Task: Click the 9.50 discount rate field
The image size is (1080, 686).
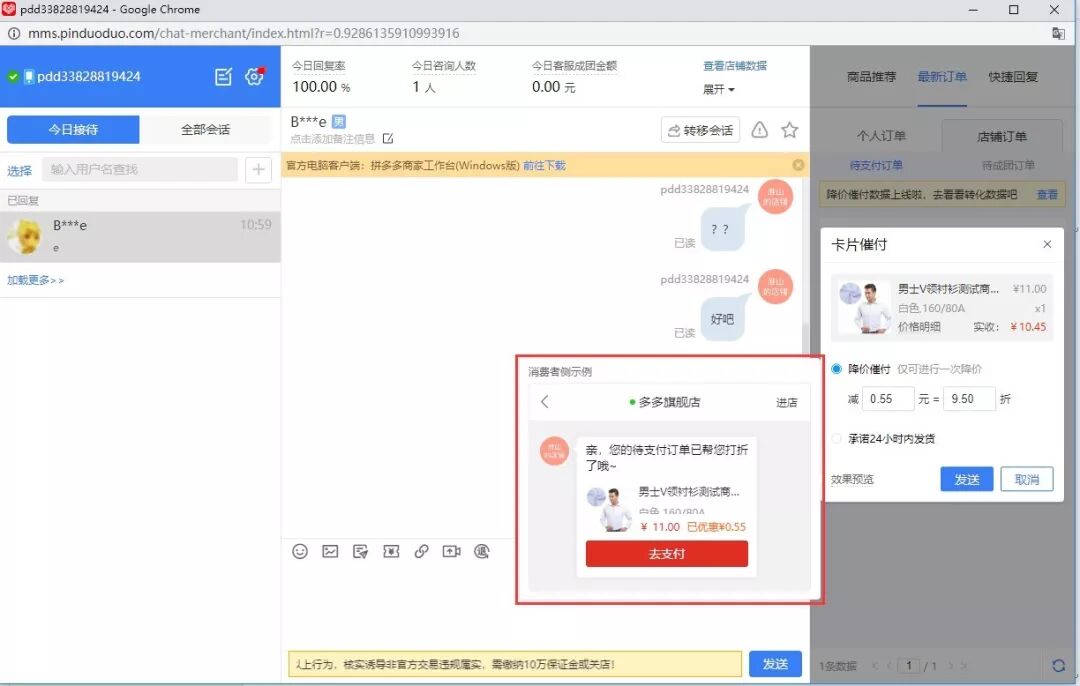Action: coord(969,399)
